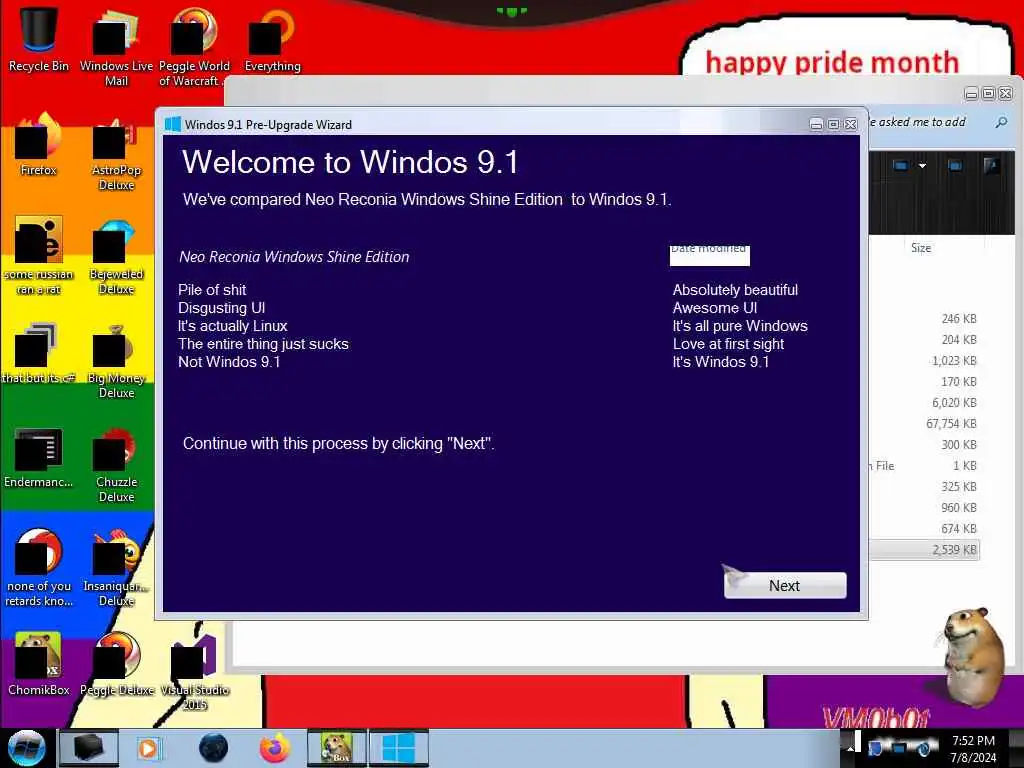
Task: Select the highlighted Explorer row sized 2,539 KB
Action: pyautogui.click(x=924, y=550)
